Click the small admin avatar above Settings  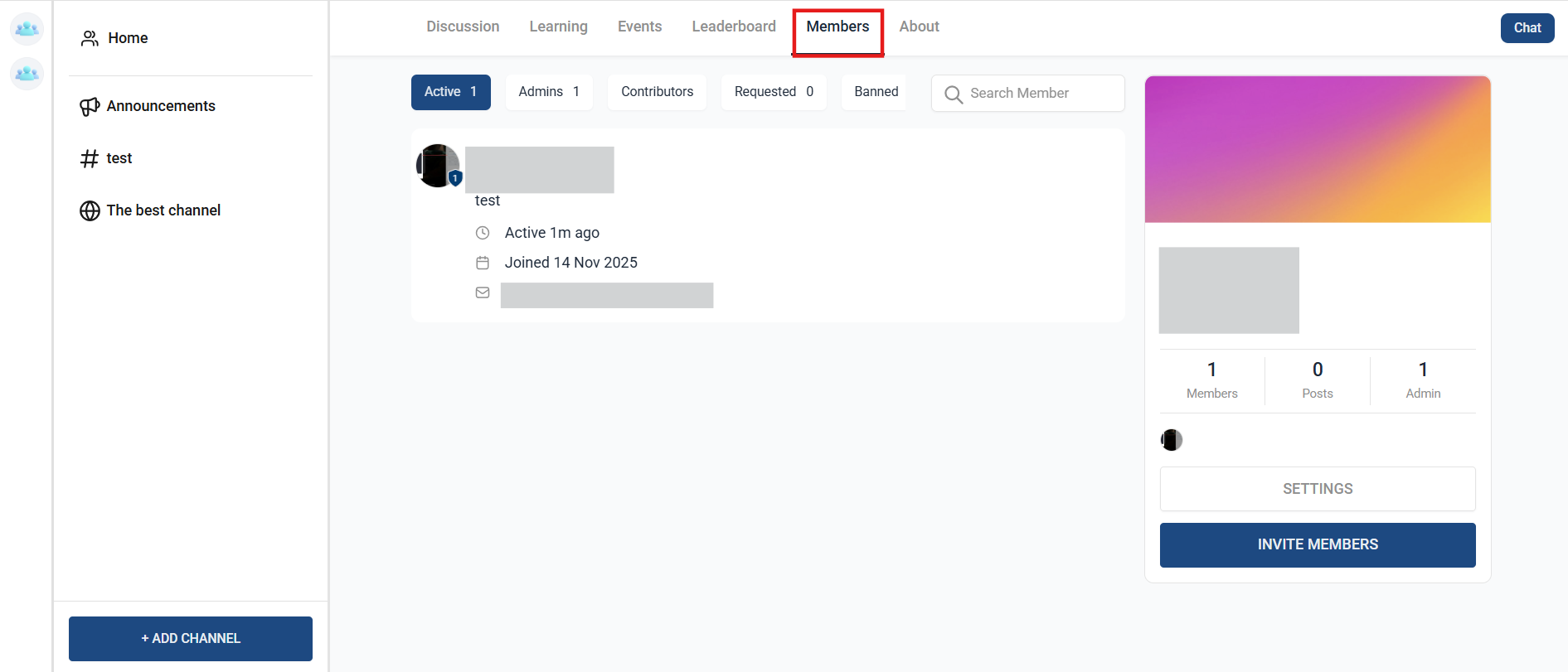click(x=1172, y=440)
